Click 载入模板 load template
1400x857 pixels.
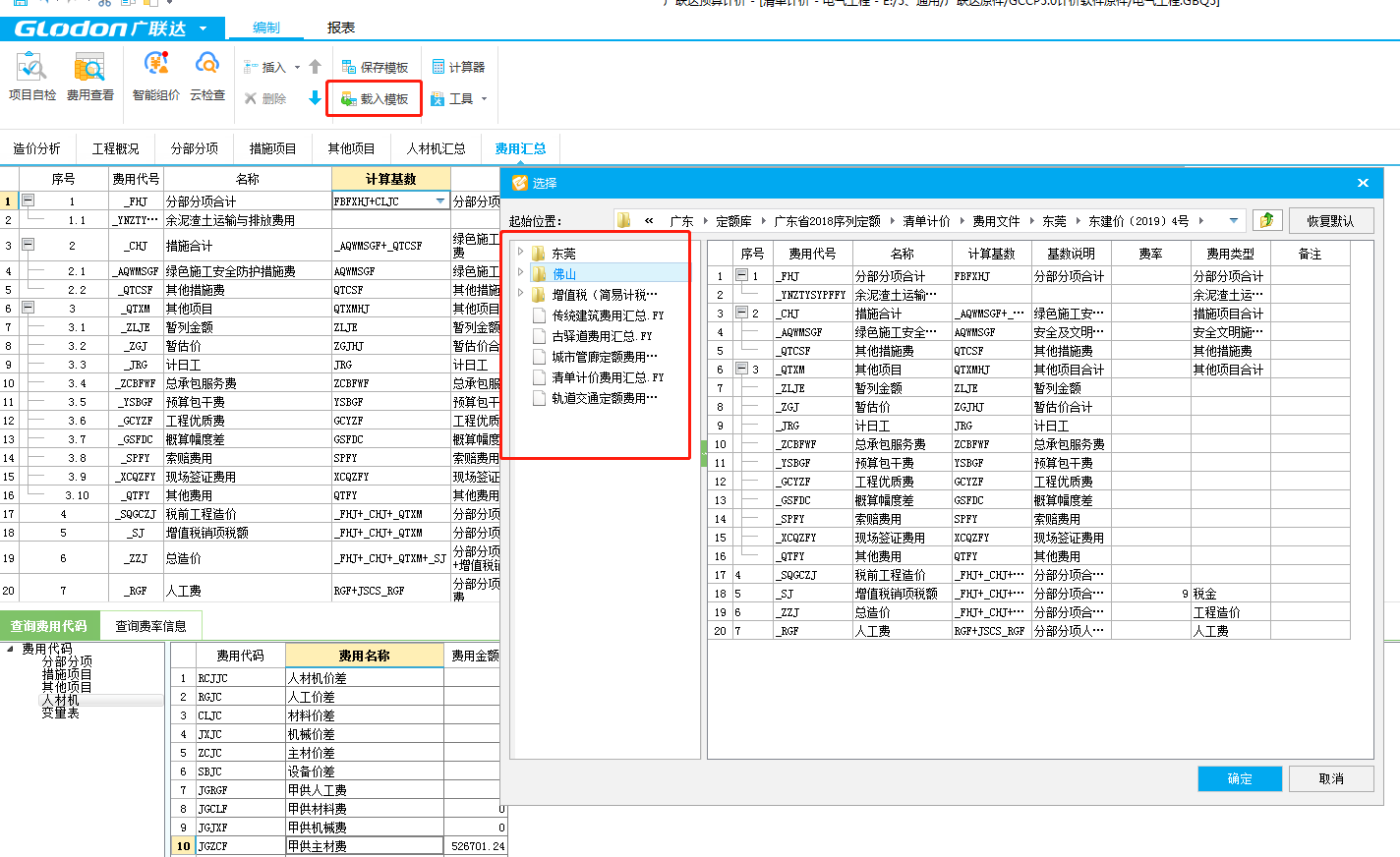375,98
